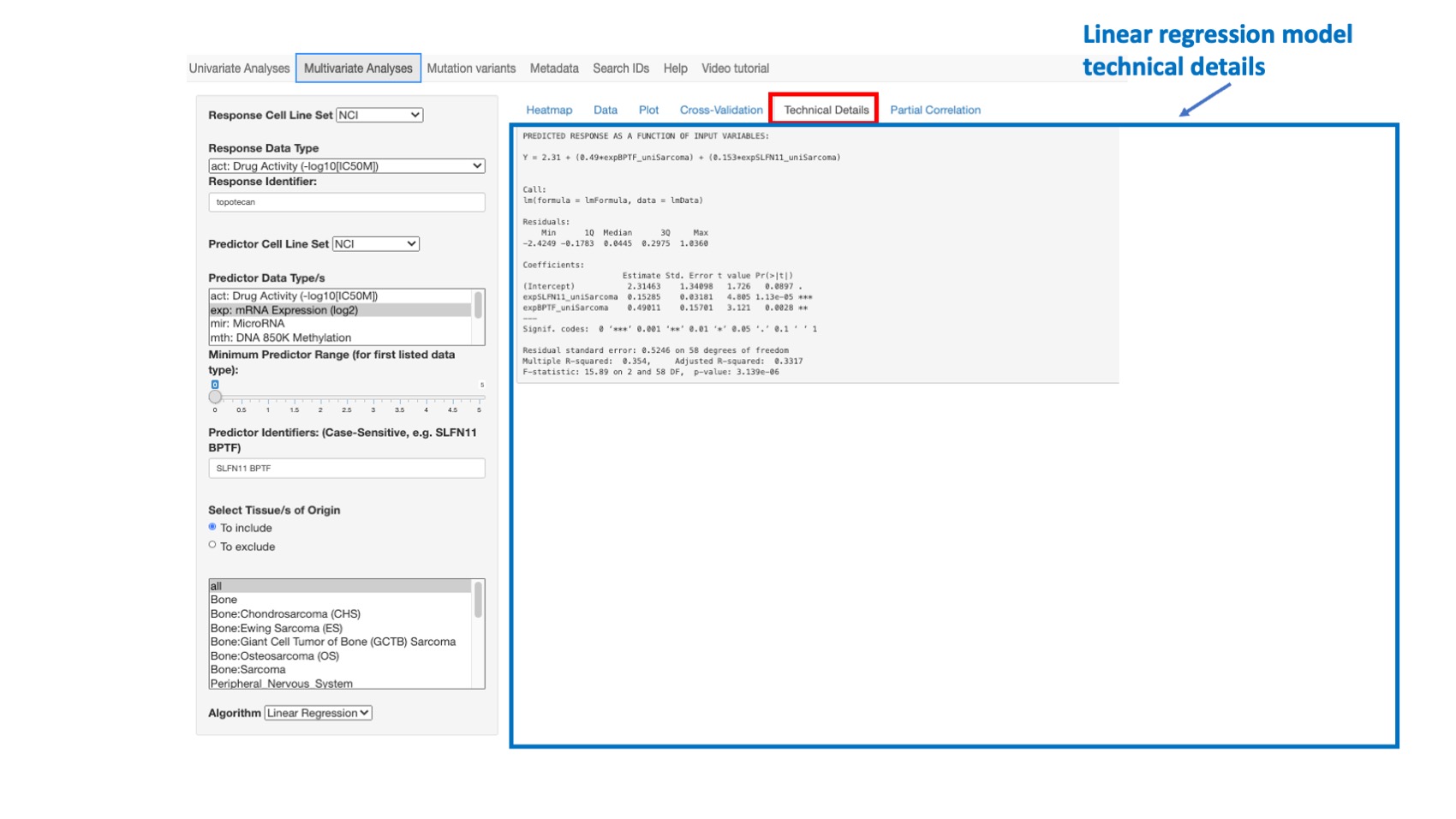
Task: Open the Response Cell Line Set dropdown
Action: point(379,115)
